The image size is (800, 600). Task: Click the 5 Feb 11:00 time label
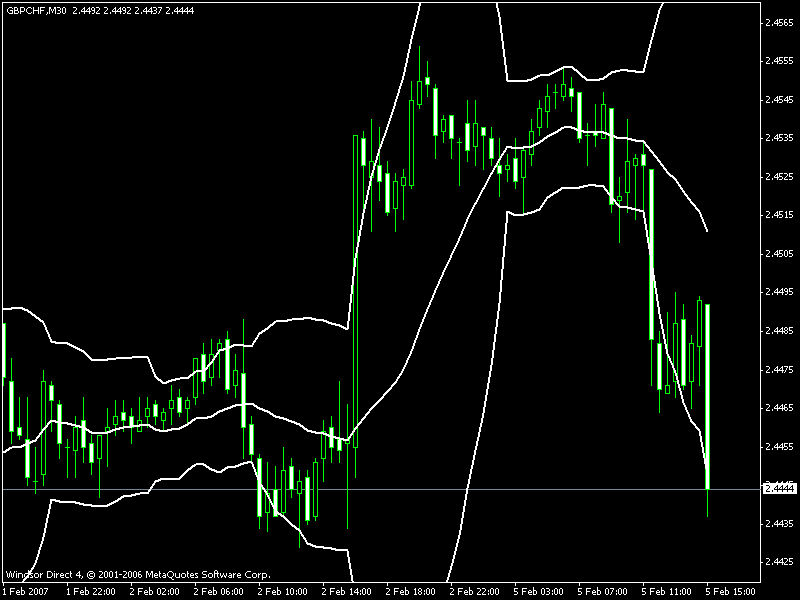pyautogui.click(x=666, y=592)
